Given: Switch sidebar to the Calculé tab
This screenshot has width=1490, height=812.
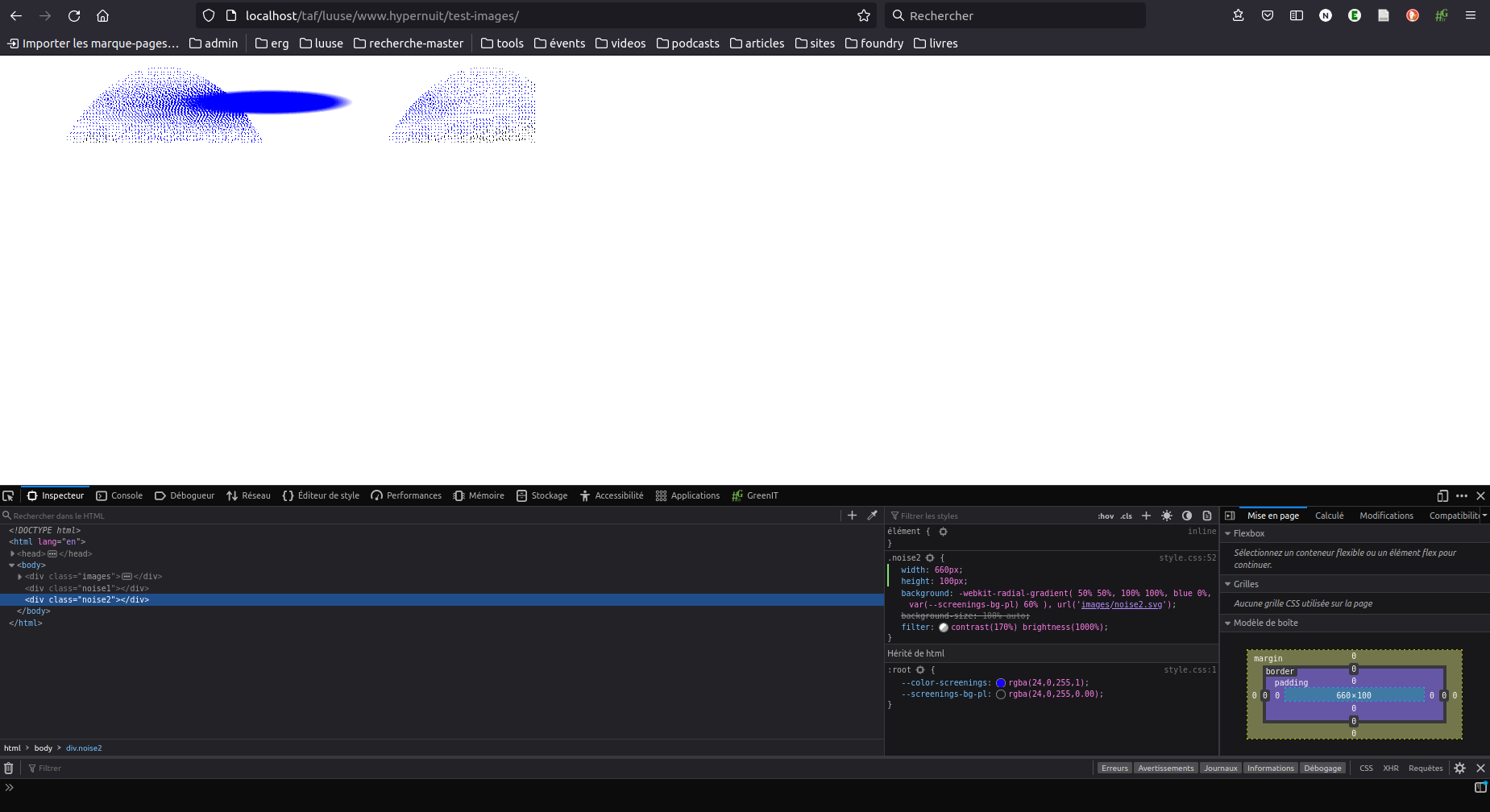Looking at the screenshot, I should pos(1329,516).
